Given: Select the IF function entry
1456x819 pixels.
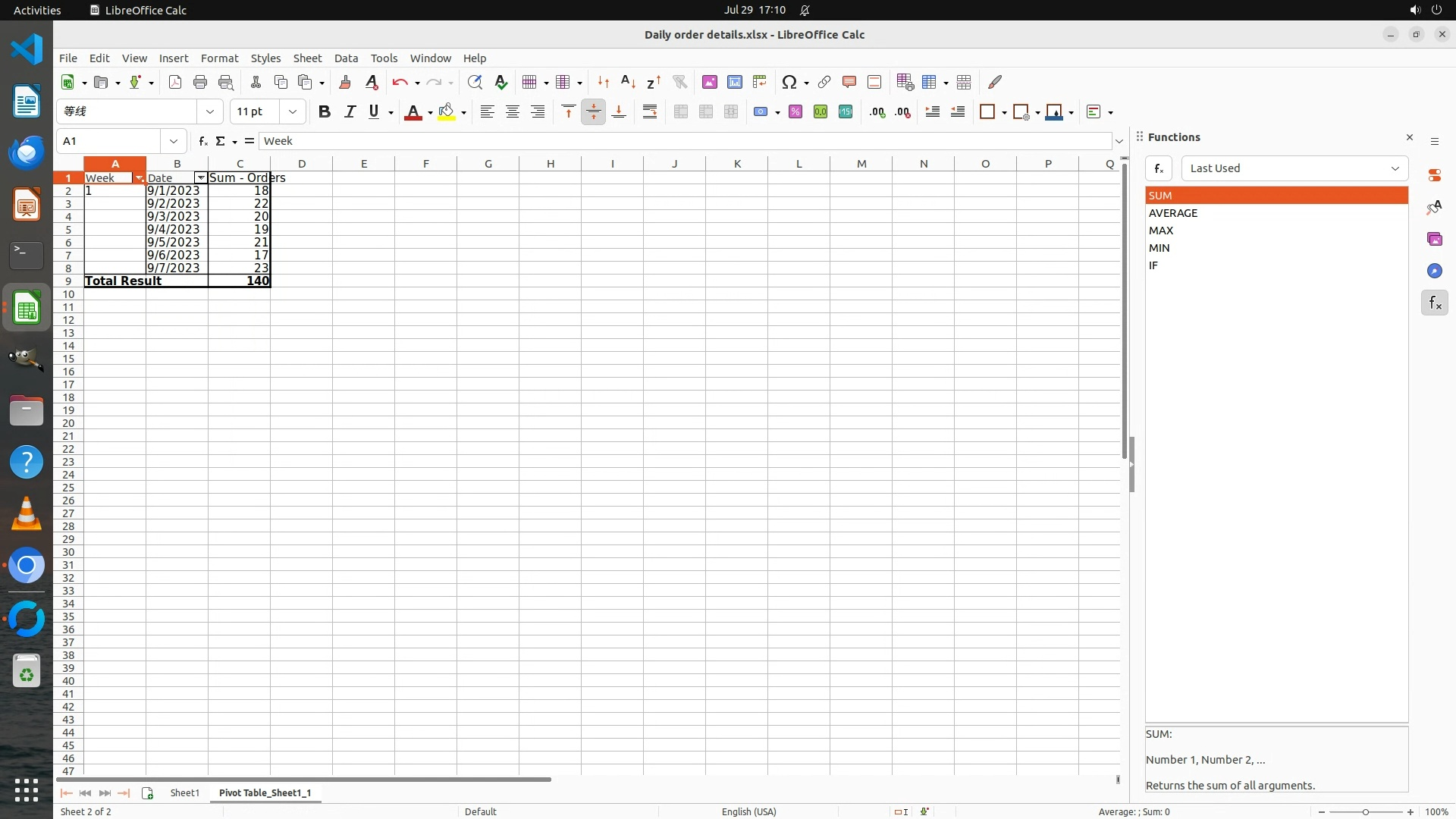Looking at the screenshot, I should [x=1153, y=265].
